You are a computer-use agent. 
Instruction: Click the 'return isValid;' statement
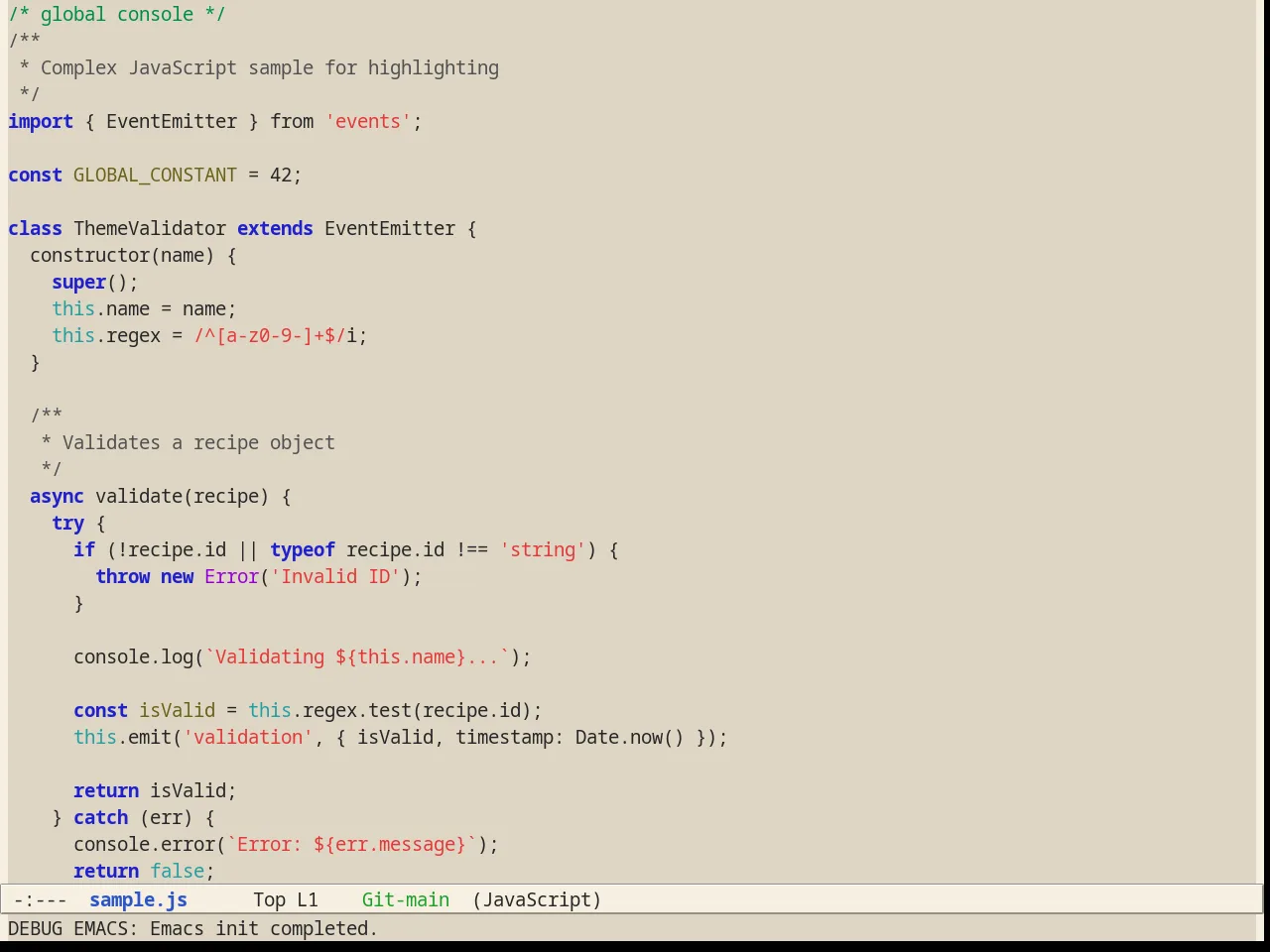[155, 790]
